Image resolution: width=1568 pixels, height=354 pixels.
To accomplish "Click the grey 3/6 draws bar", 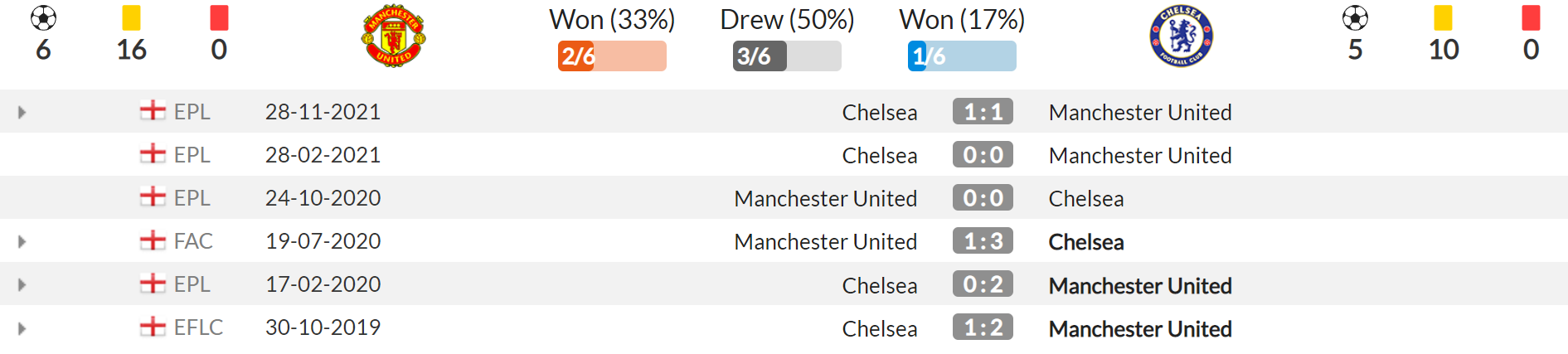I will [787, 56].
